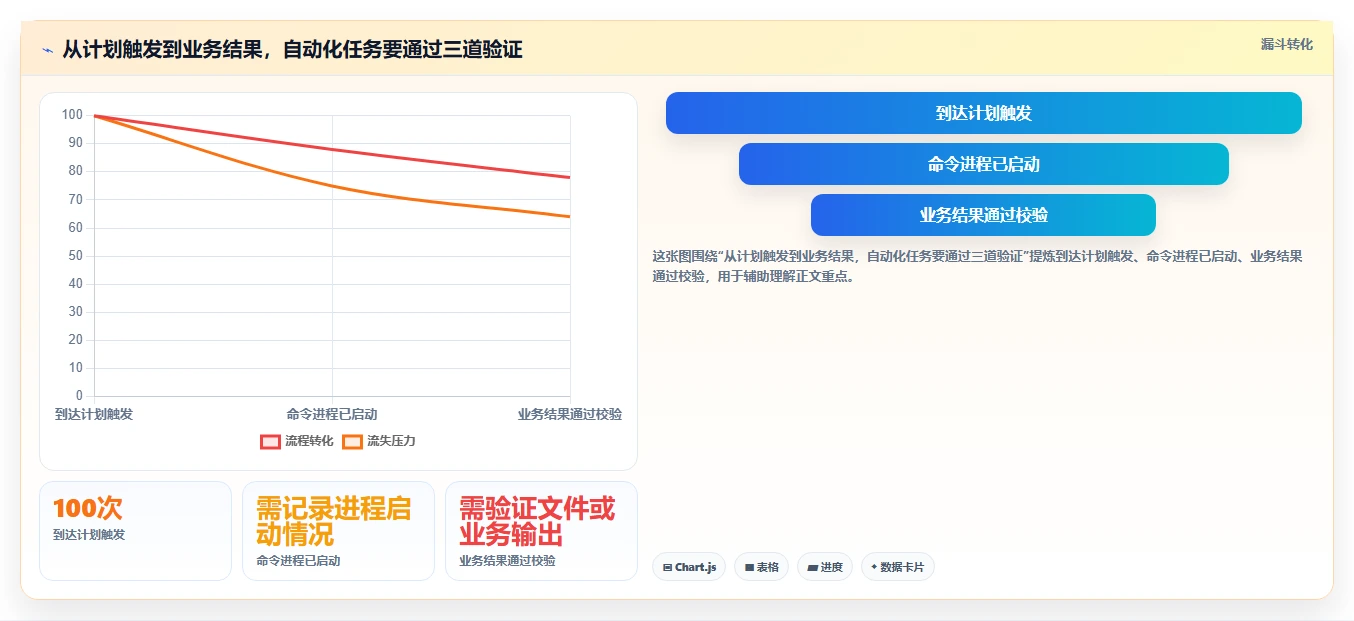Click the 命令进程已启动 x-axis label

(332, 414)
